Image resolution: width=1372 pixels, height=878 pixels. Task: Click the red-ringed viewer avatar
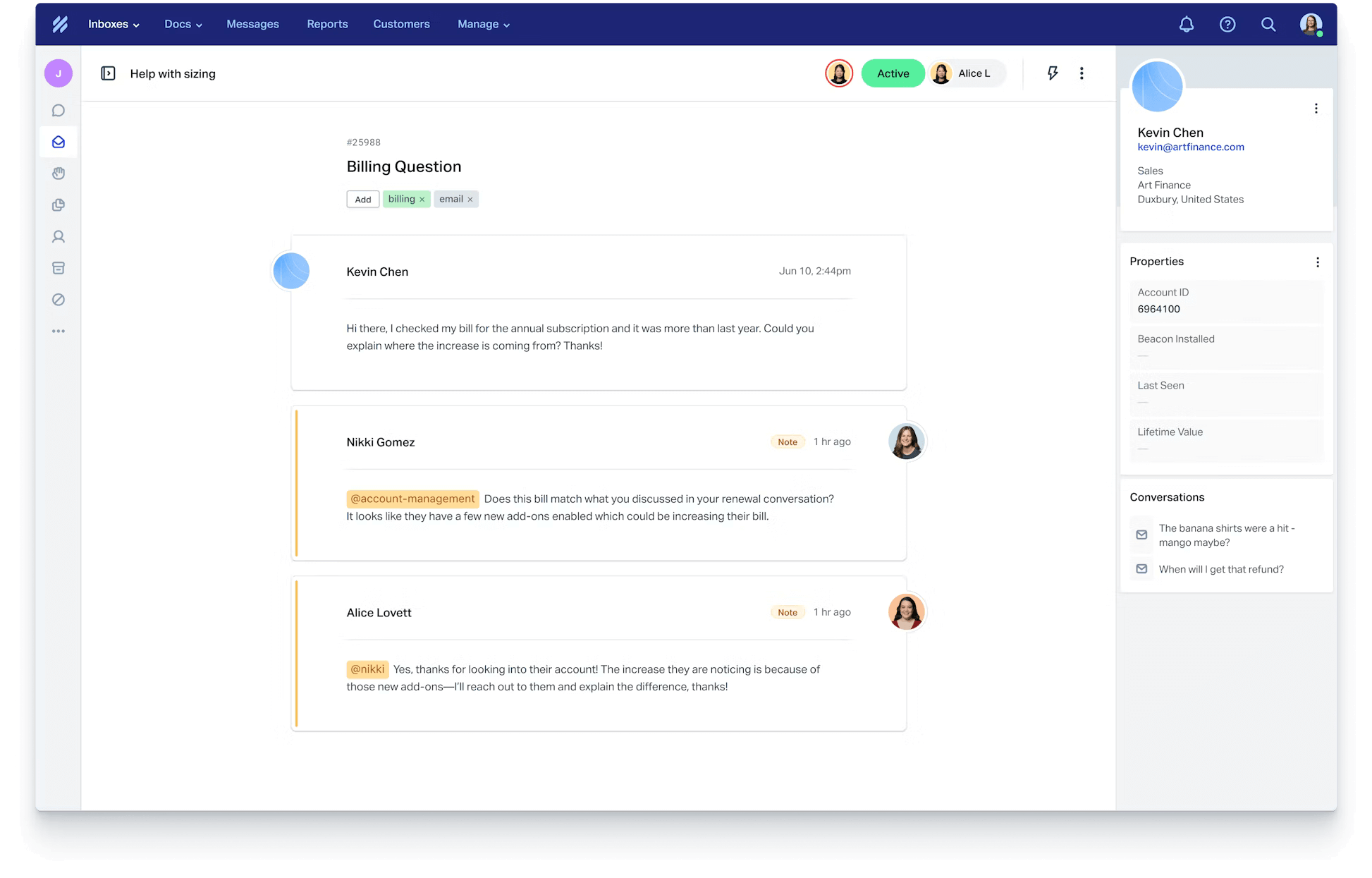(x=839, y=73)
